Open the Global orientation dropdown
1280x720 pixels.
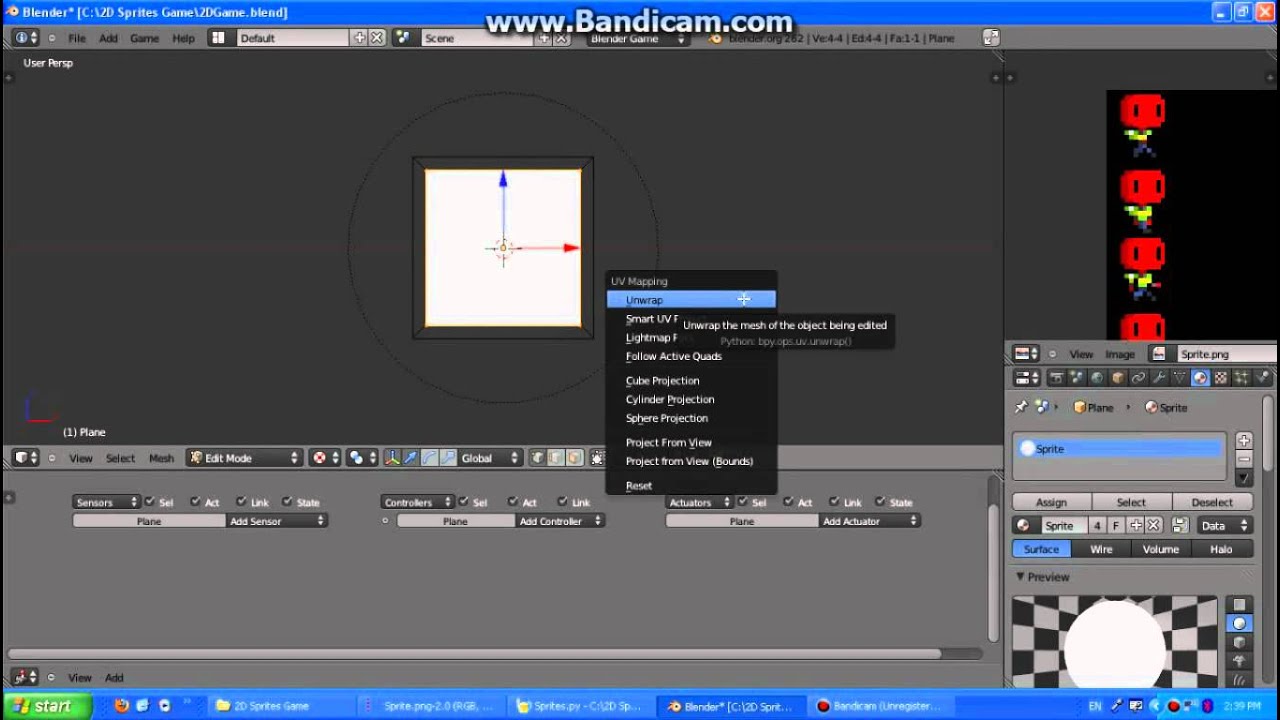(490, 458)
